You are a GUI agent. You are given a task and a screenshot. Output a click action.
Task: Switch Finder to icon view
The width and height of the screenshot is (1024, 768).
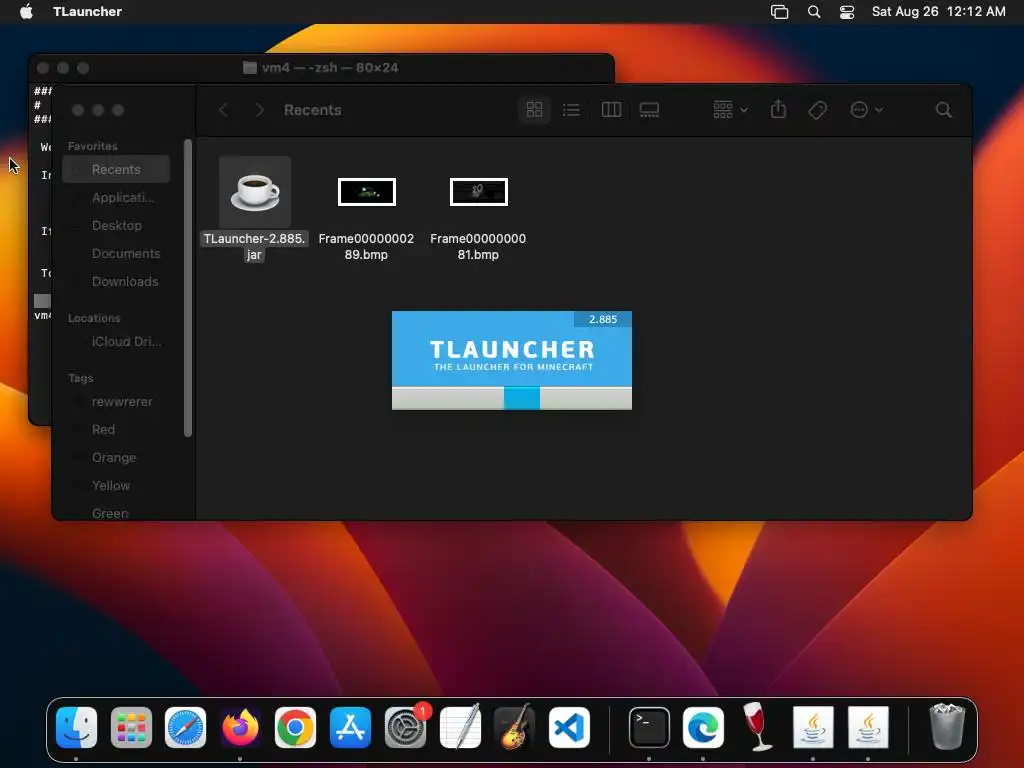point(534,110)
